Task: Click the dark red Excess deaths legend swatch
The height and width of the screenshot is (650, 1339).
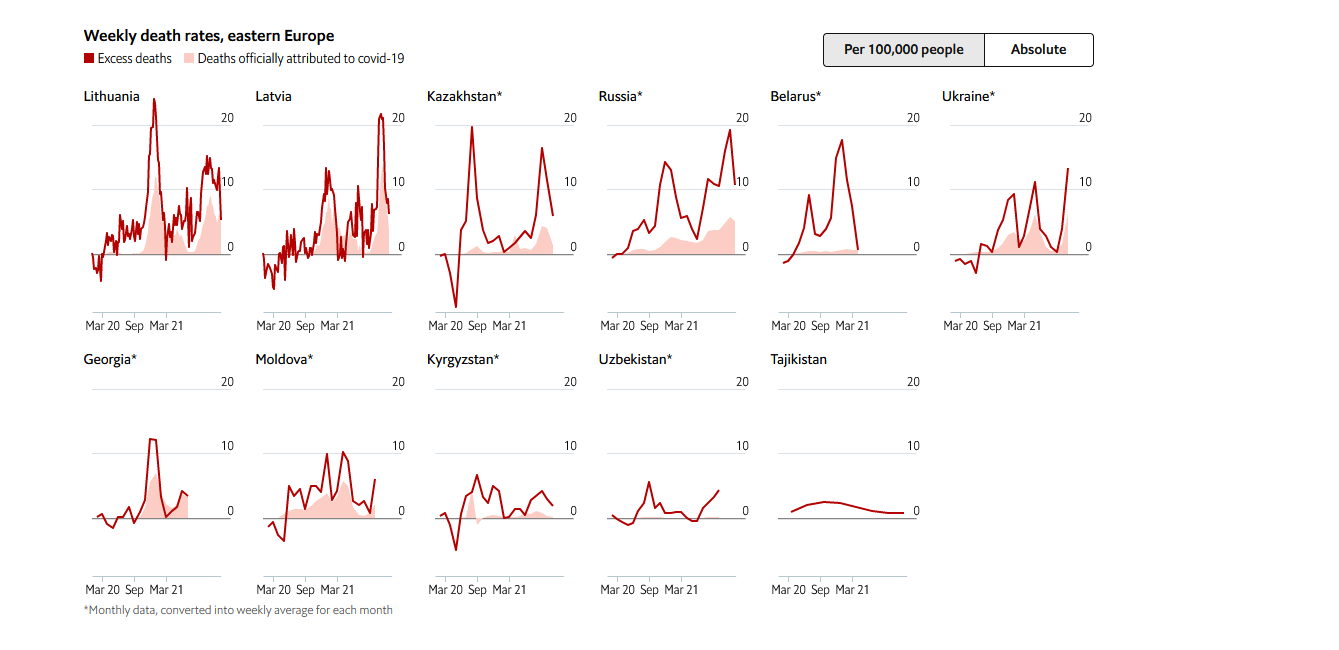Action: [x=89, y=59]
